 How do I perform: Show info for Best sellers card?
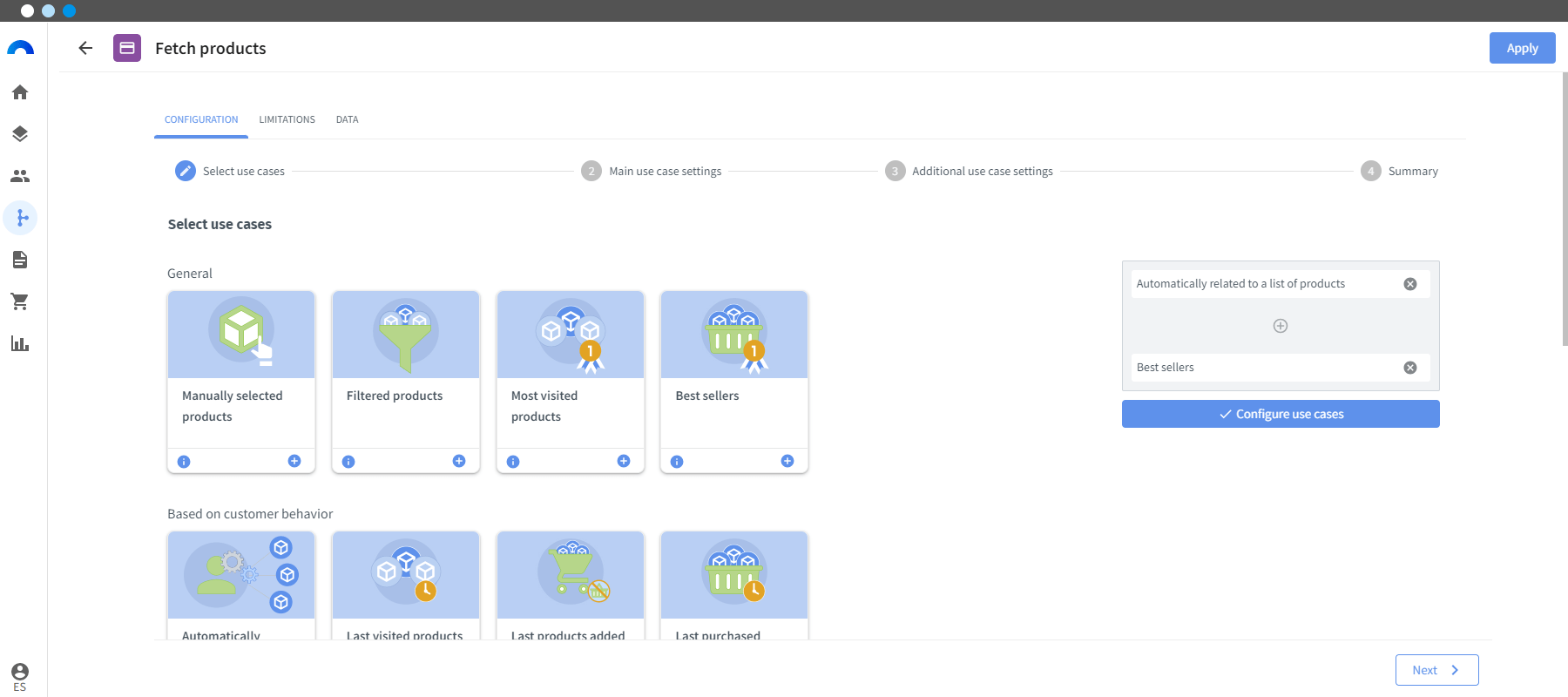677,462
